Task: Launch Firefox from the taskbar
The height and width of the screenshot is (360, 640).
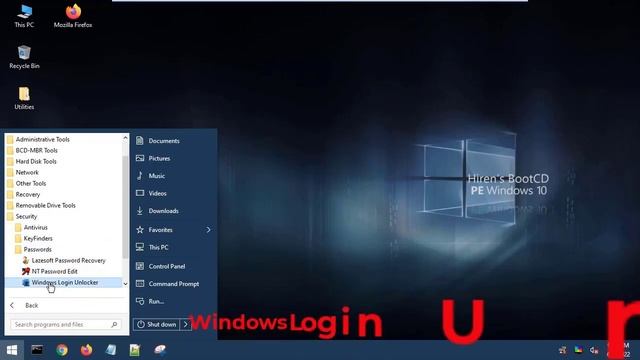Action: (x=86, y=350)
